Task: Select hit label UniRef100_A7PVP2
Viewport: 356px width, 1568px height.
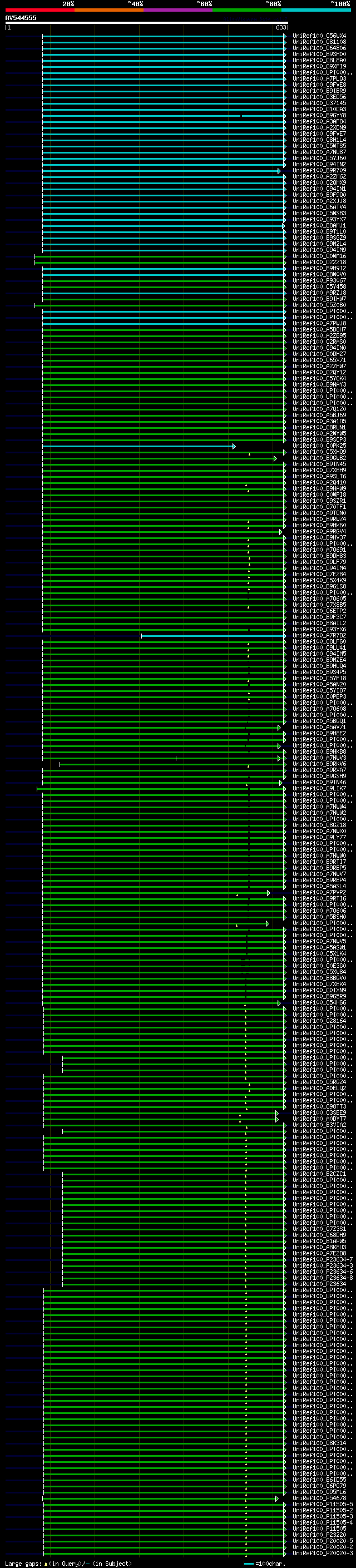Action: [x=319, y=892]
